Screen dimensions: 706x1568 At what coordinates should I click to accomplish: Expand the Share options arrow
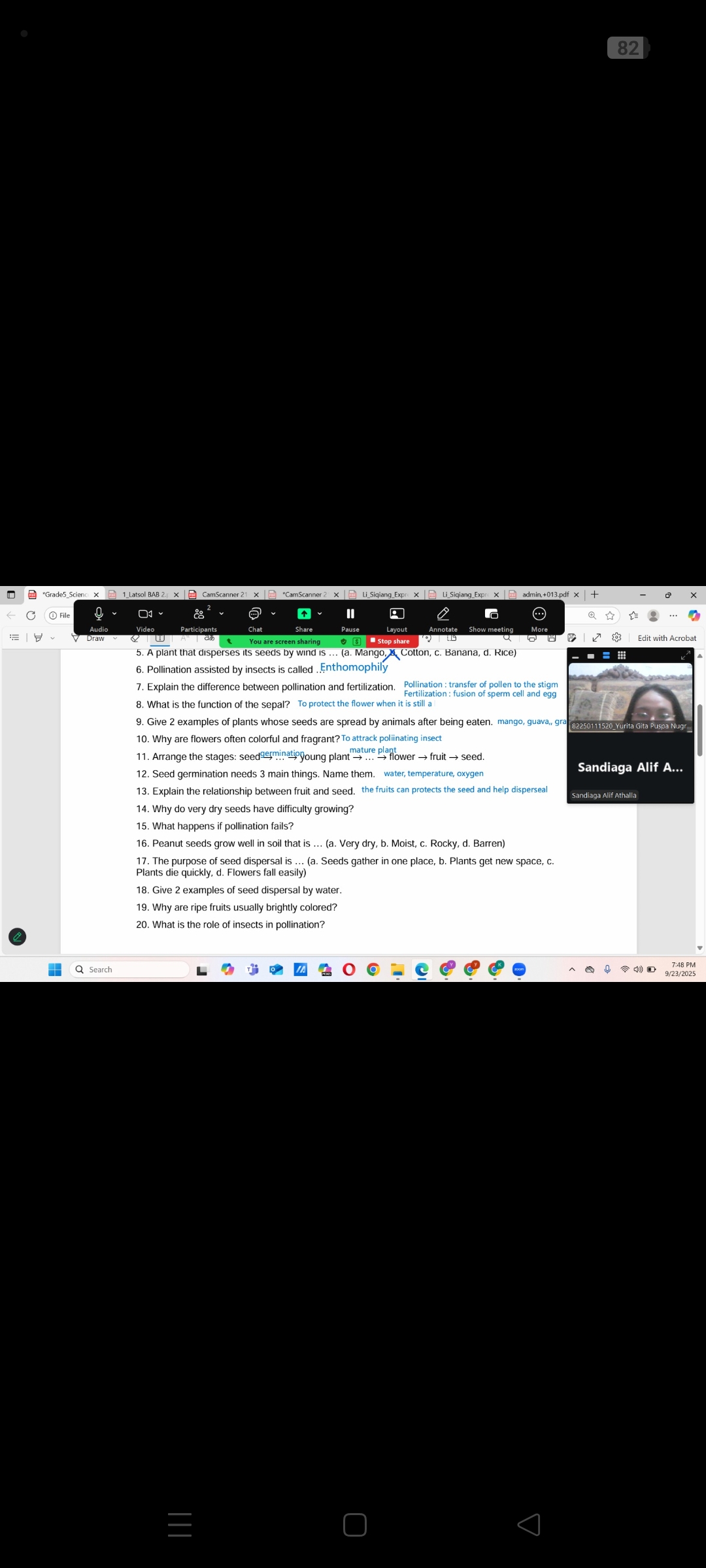pos(320,614)
